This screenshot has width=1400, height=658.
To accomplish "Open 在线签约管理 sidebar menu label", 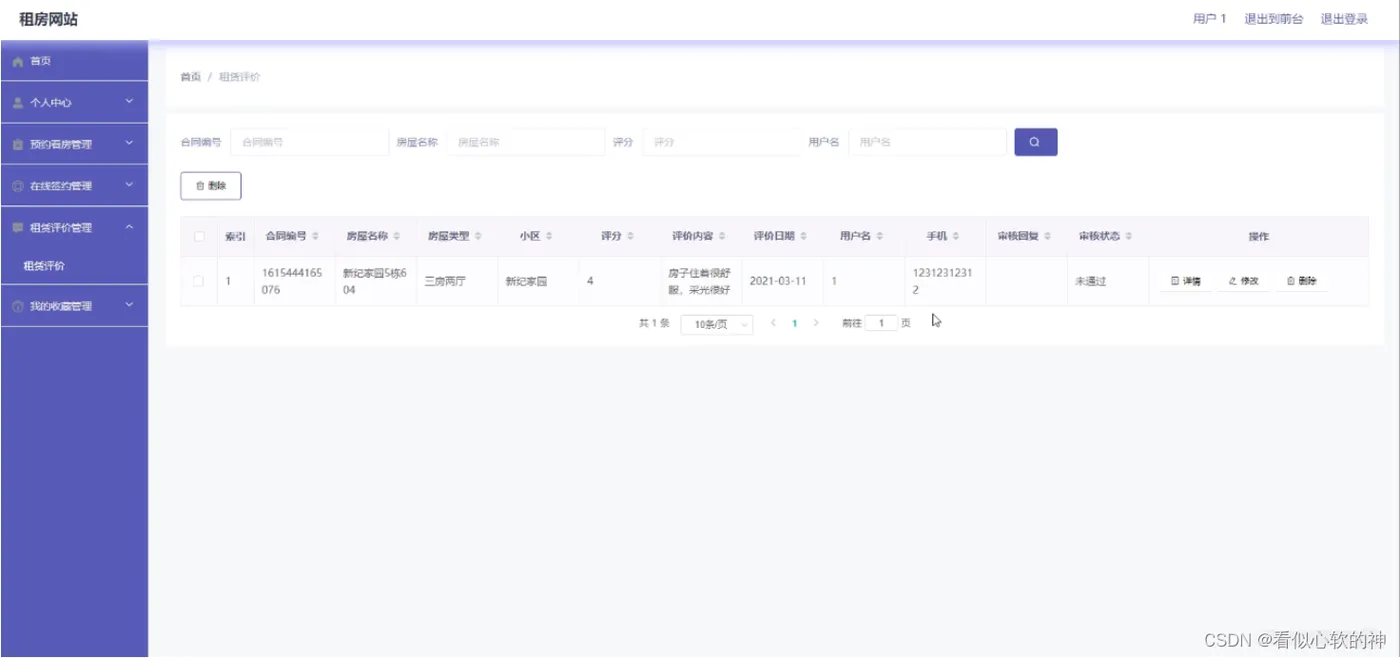I will 61,186.
